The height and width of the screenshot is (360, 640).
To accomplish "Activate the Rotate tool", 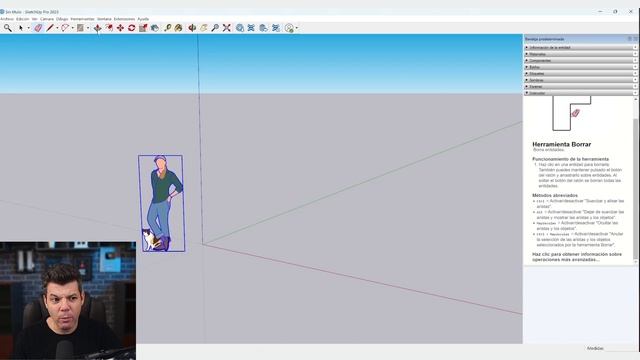I will pos(131,28).
